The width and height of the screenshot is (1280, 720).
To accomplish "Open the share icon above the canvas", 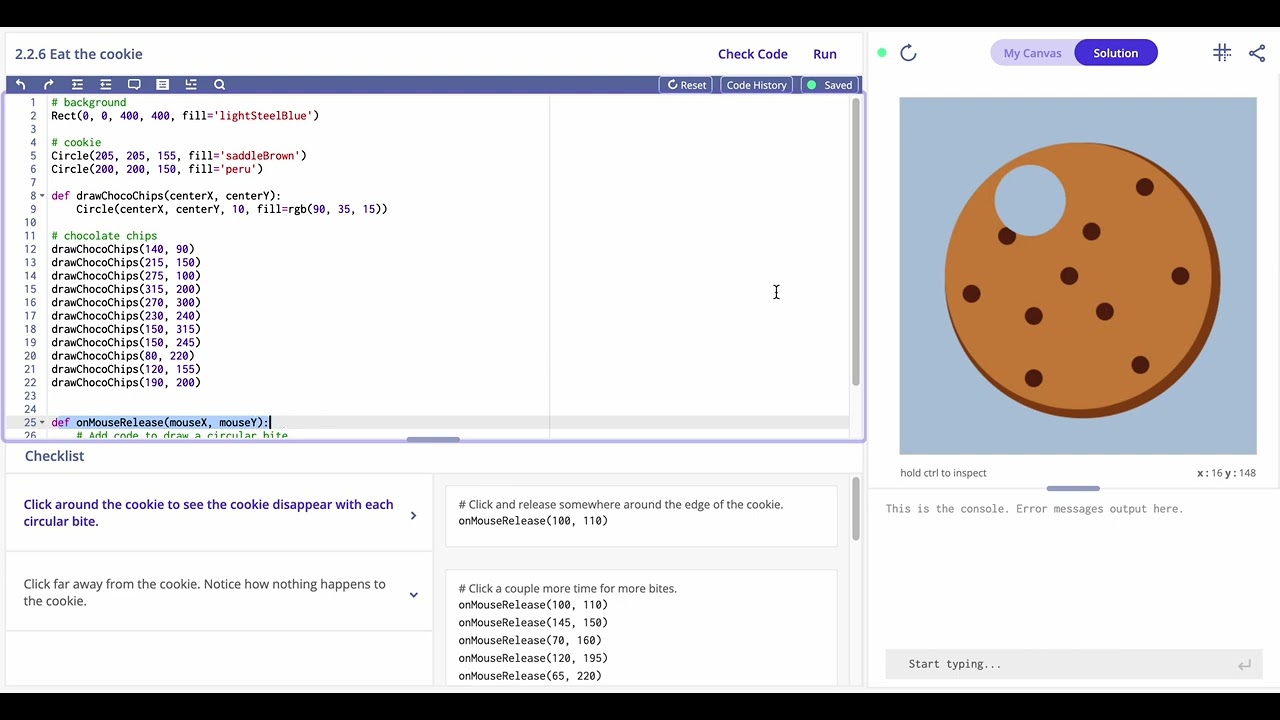I will click(1257, 53).
